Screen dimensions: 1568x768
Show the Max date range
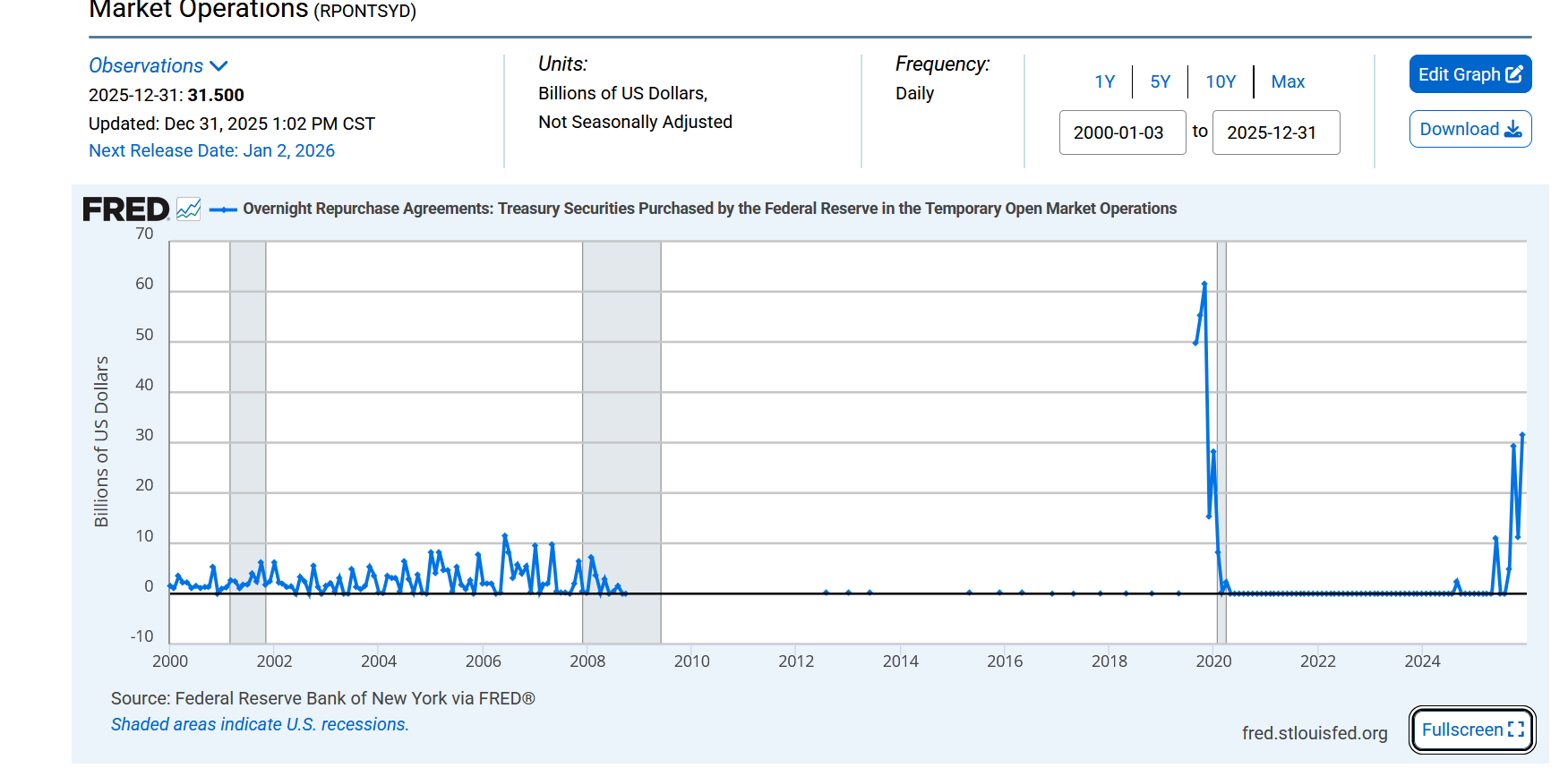point(1287,81)
